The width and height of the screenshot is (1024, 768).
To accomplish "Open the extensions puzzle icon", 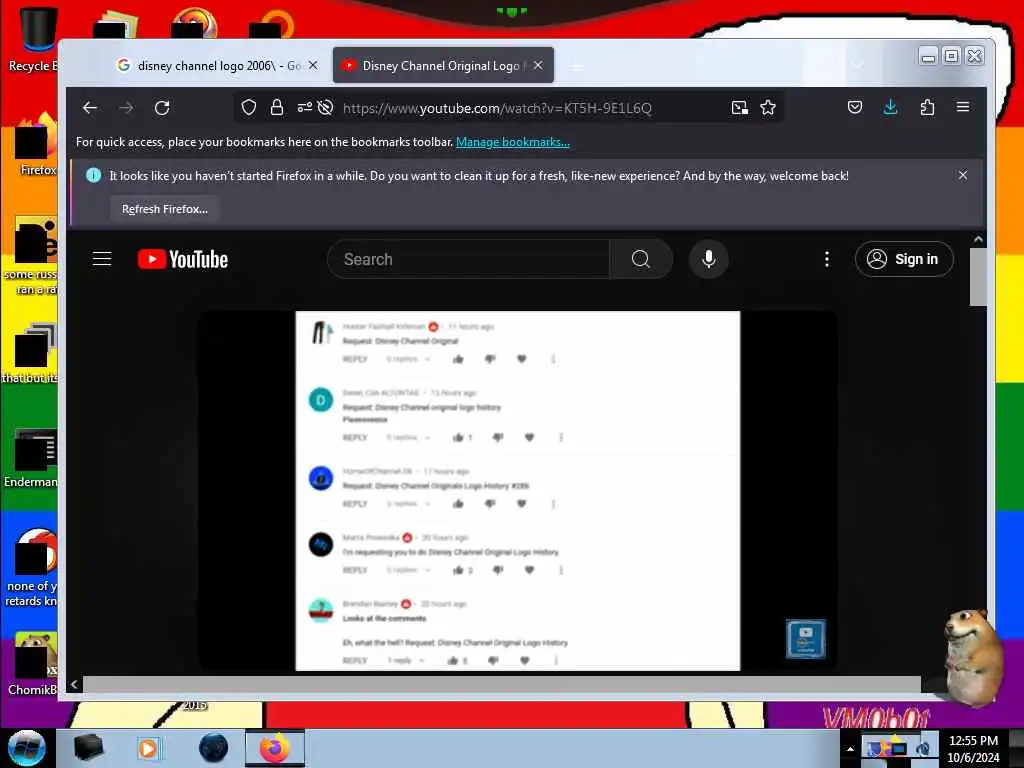I will (927, 107).
